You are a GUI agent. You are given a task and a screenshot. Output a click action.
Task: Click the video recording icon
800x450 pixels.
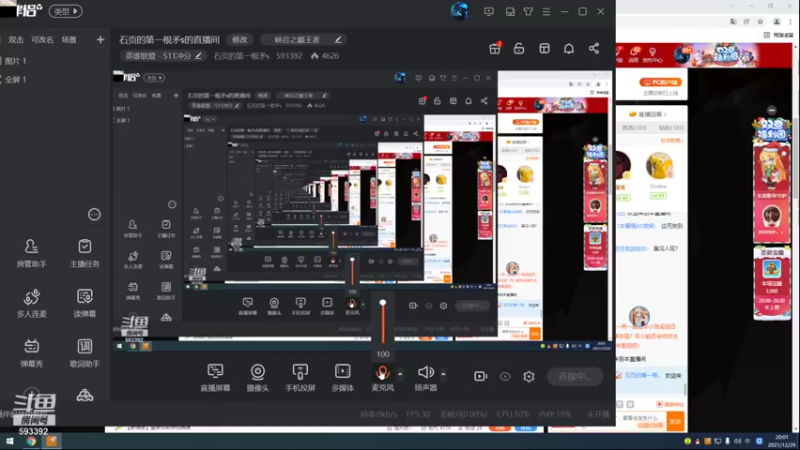[x=480, y=377]
